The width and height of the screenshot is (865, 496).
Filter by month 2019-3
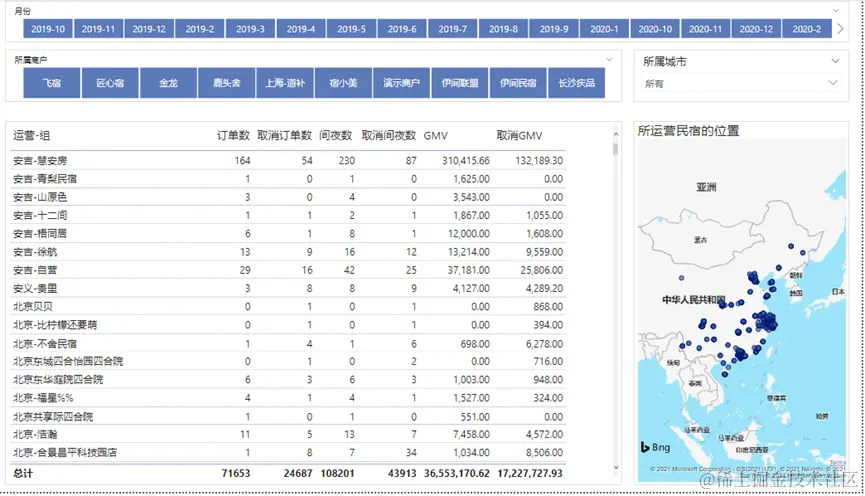point(250,29)
